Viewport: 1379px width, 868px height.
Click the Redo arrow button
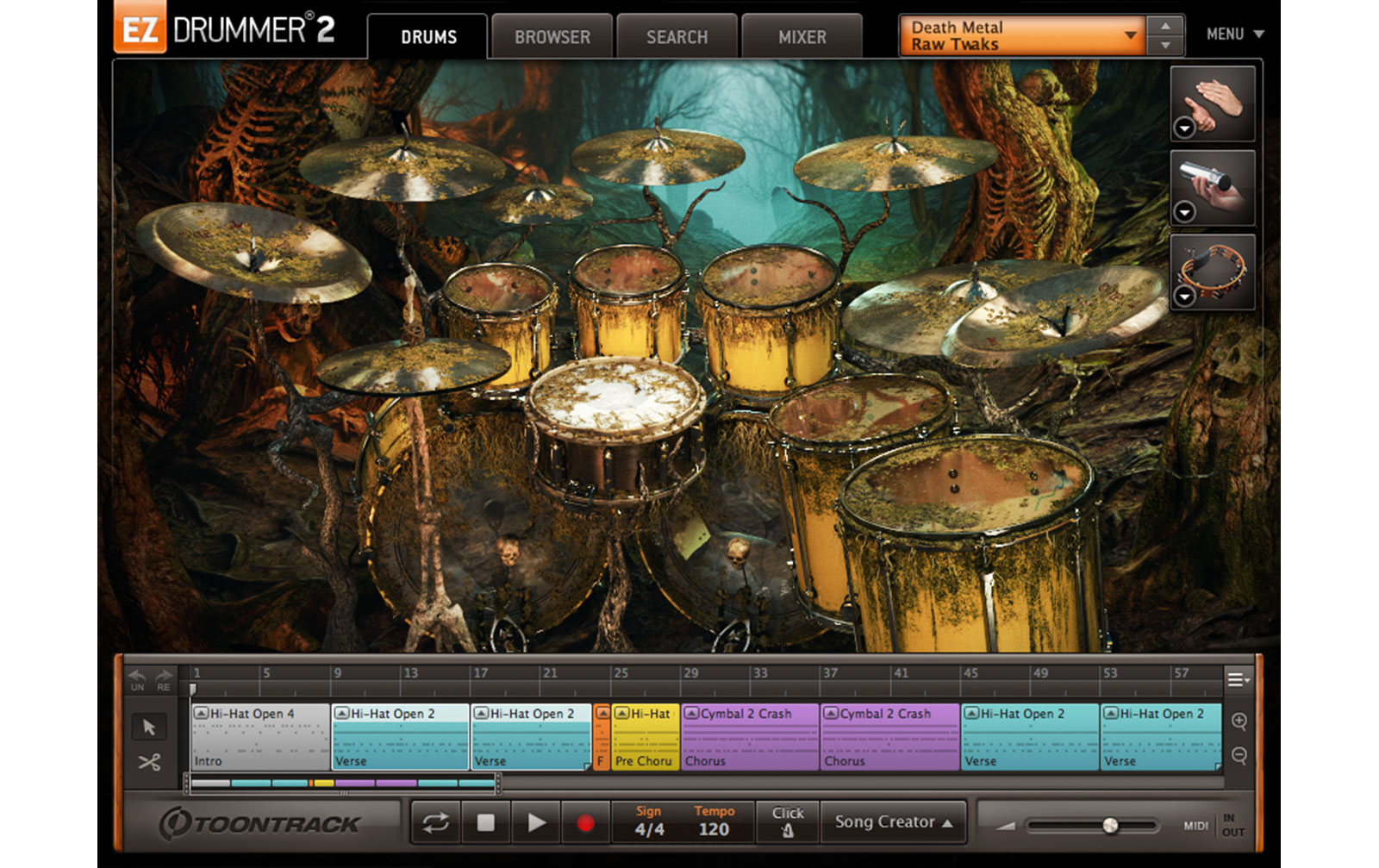pyautogui.click(x=163, y=679)
